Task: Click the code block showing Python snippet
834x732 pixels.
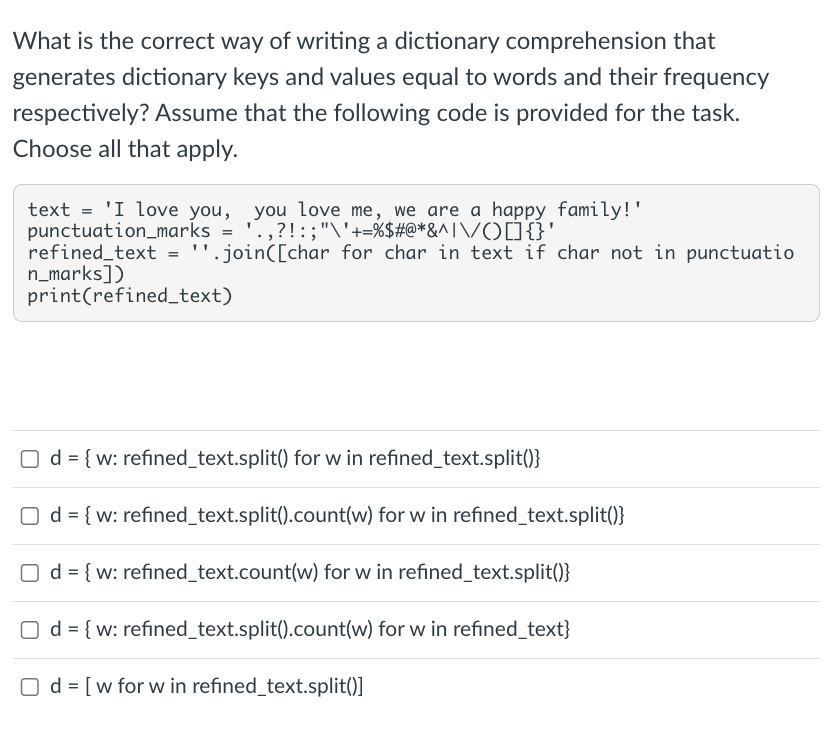Action: pos(415,252)
